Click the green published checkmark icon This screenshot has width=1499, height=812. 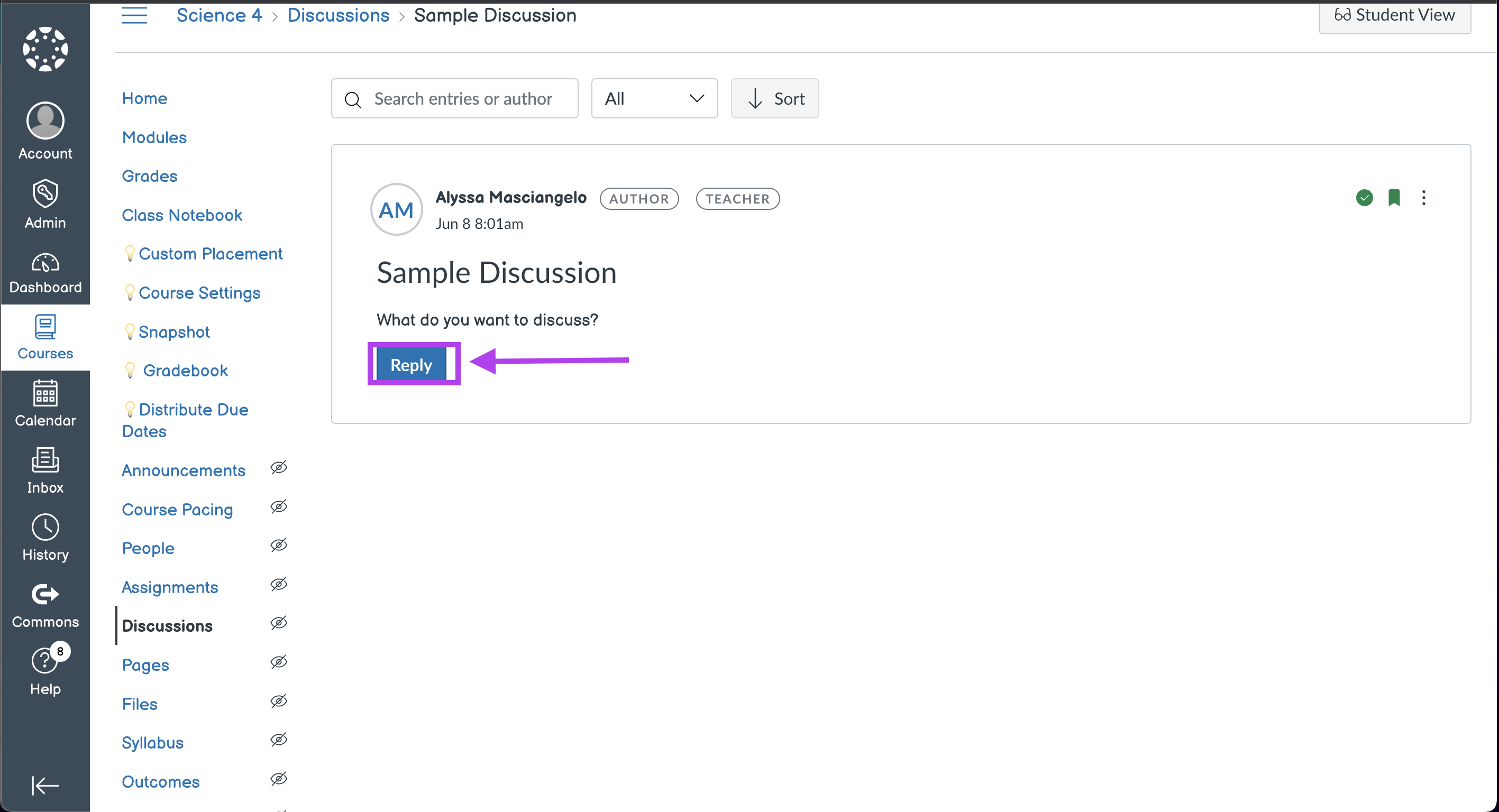[1364, 198]
